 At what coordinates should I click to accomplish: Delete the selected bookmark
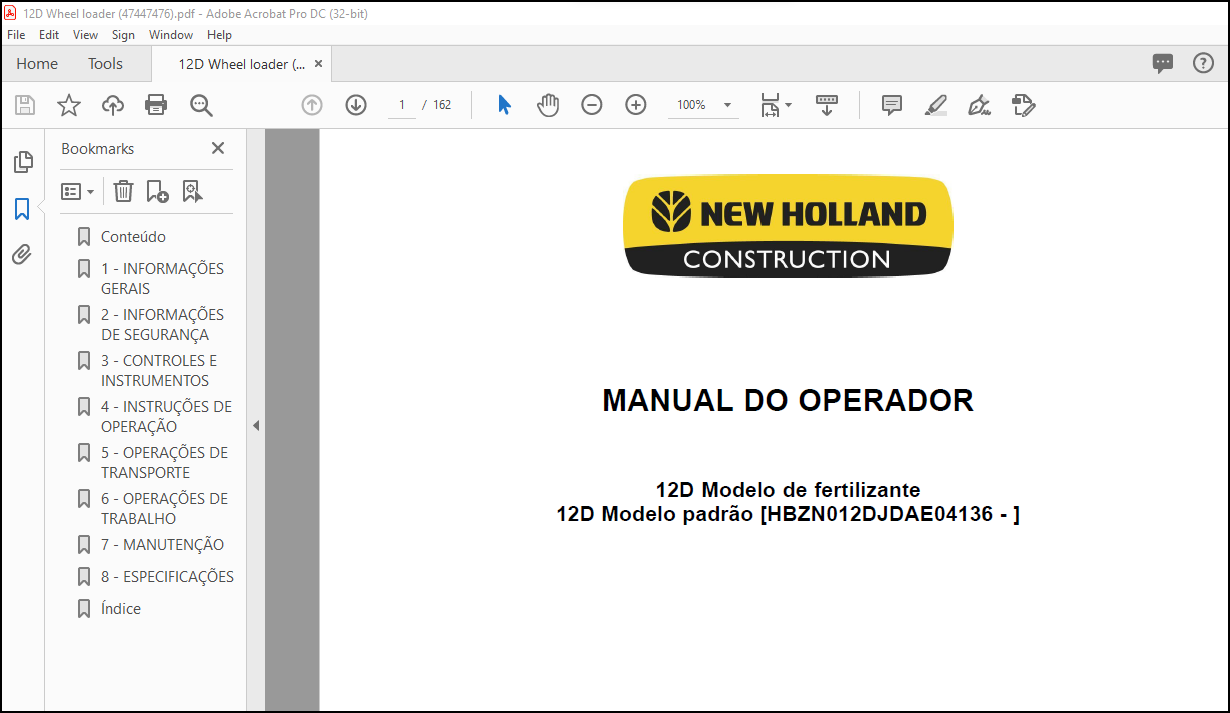[123, 191]
